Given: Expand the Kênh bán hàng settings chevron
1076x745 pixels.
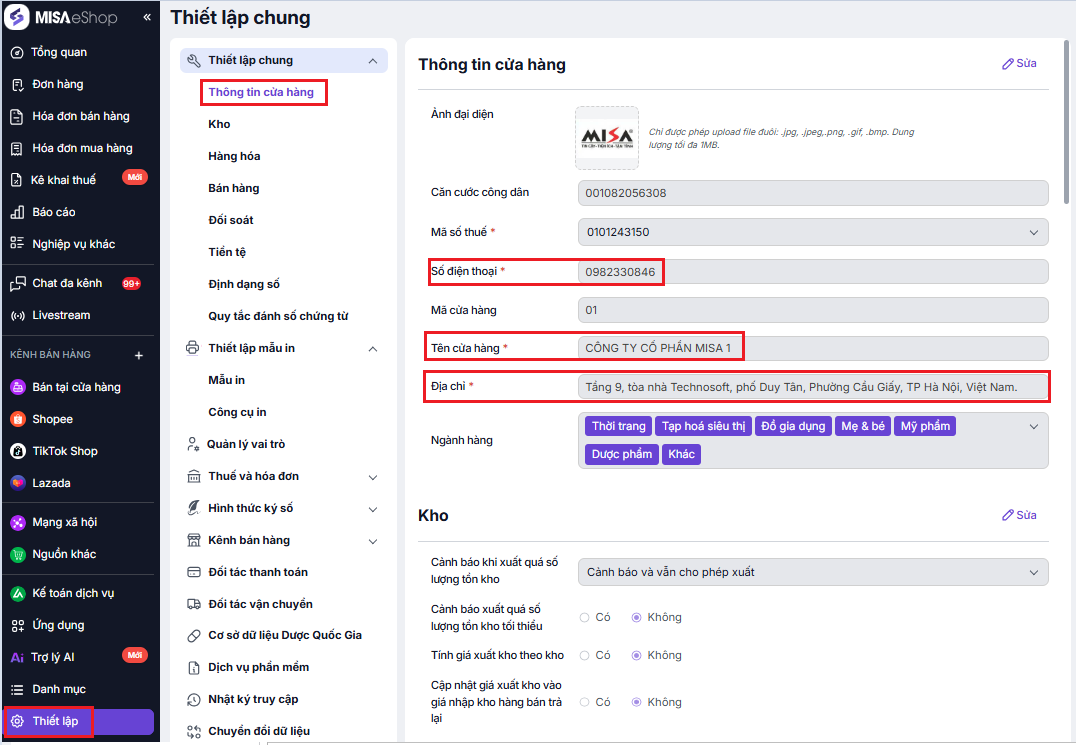Looking at the screenshot, I should [373, 541].
